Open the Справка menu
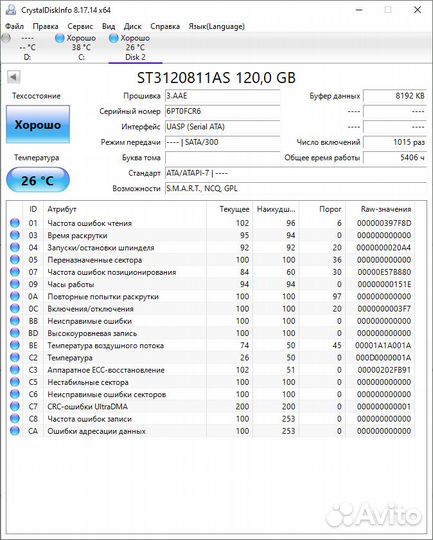 pyautogui.click(x=165, y=26)
